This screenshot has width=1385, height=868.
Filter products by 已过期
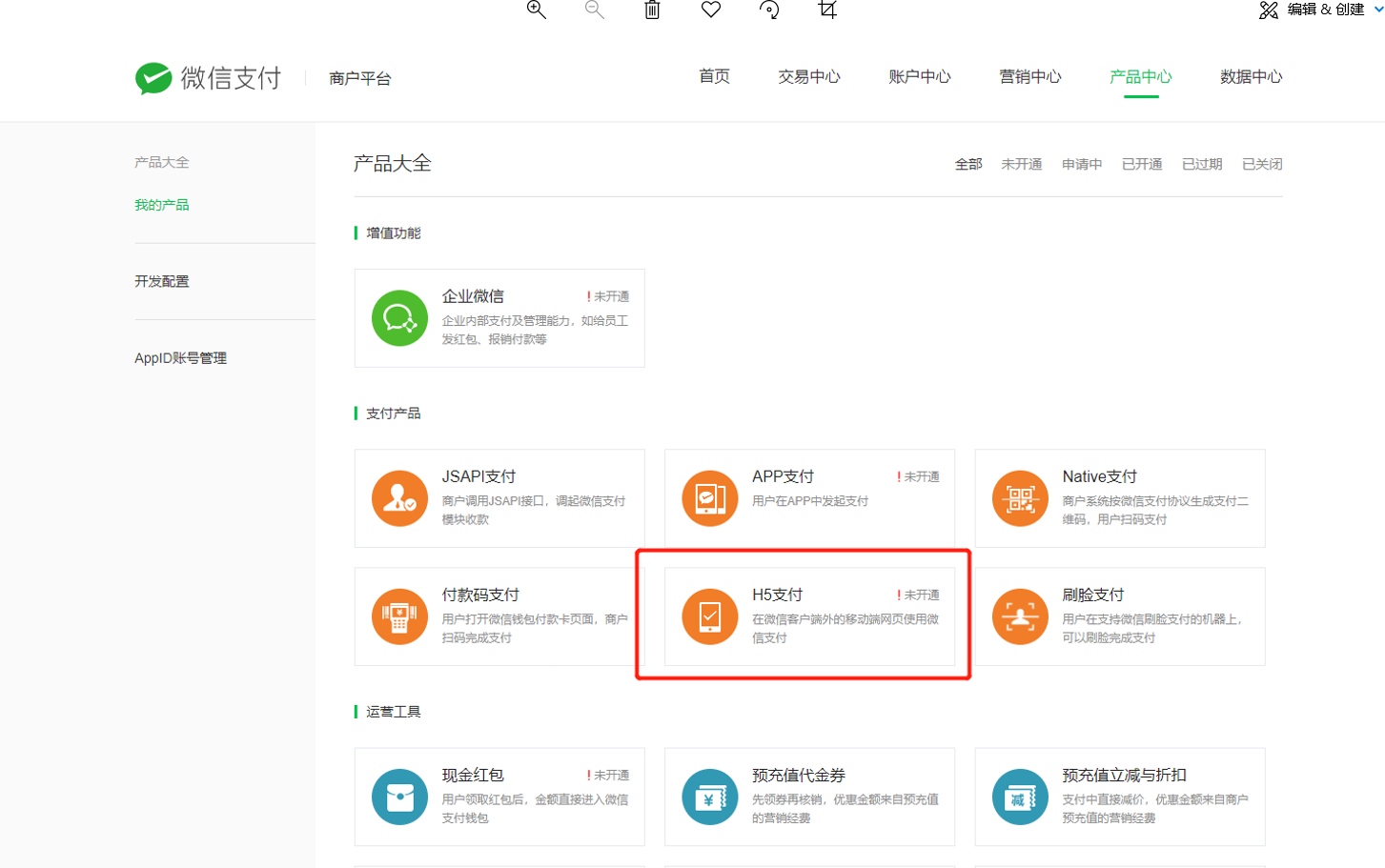tap(1202, 164)
